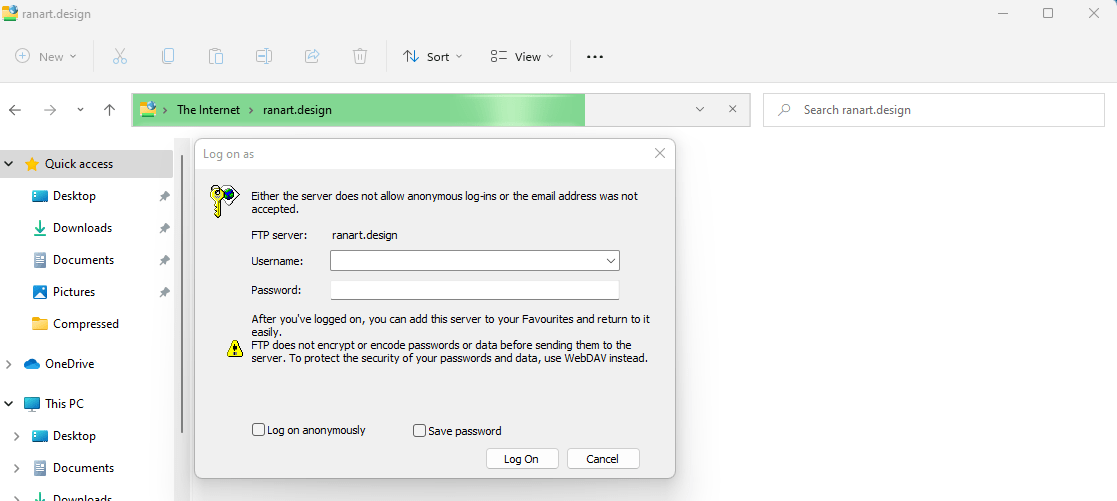The image size is (1117, 501).
Task: Click the Delete trash bin icon
Action: pyautogui.click(x=360, y=56)
